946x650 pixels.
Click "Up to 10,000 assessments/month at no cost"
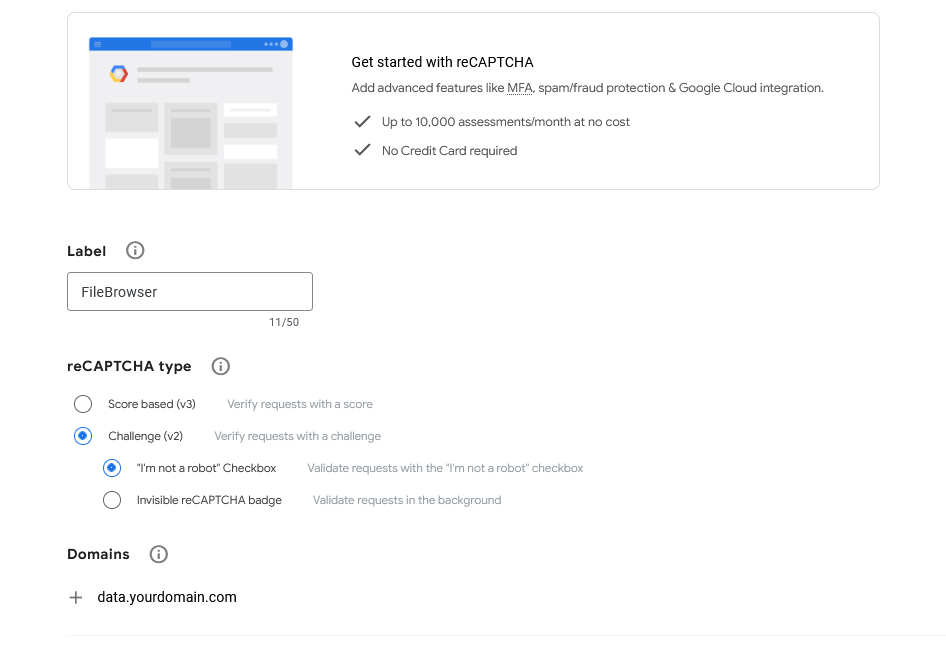506,122
